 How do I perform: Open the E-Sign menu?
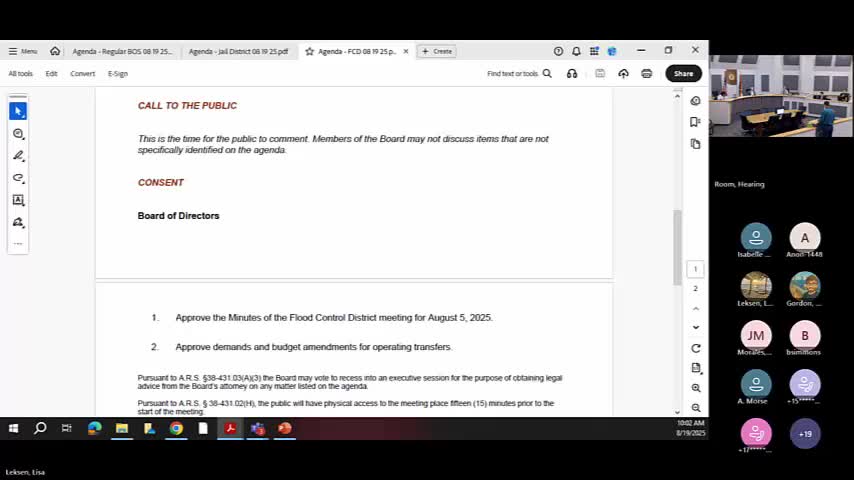[118, 74]
